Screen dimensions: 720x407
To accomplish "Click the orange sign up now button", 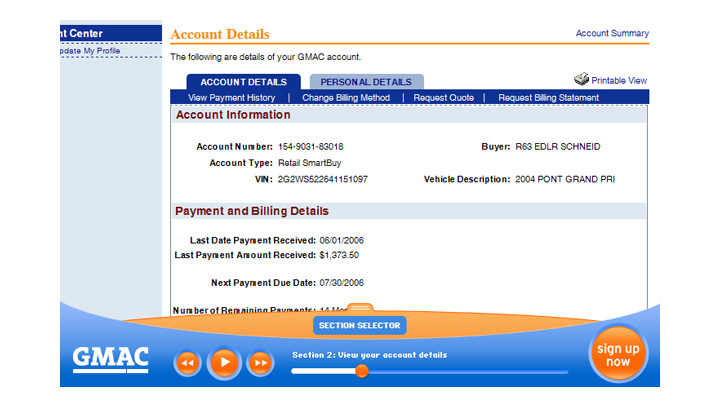I will [617, 355].
